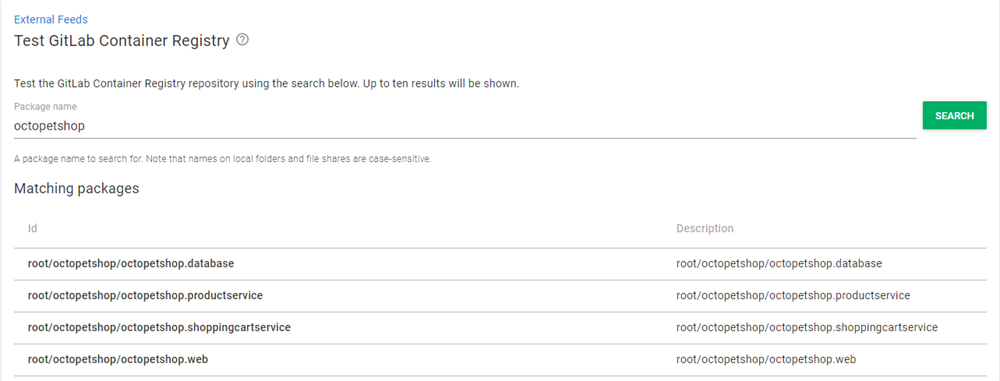This screenshot has width=1000, height=381.
Task: Click the Id column header
Action: coord(32,228)
